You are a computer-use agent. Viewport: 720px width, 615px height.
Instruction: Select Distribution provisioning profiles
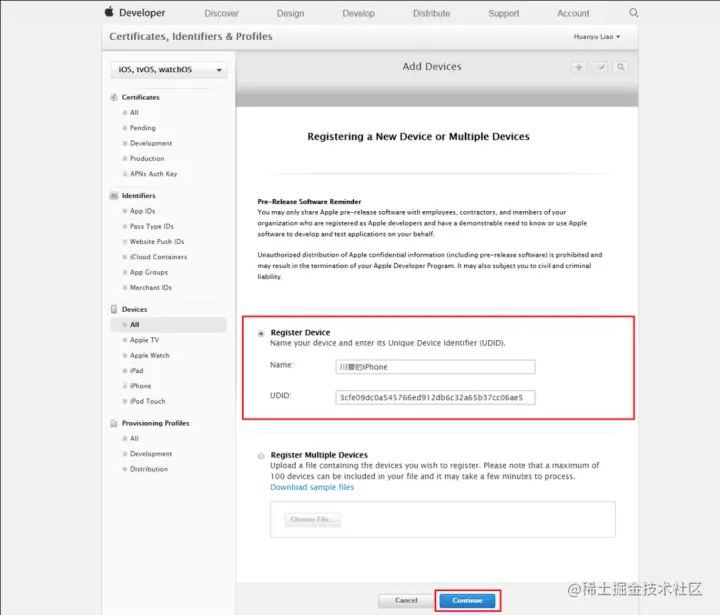tap(149, 469)
